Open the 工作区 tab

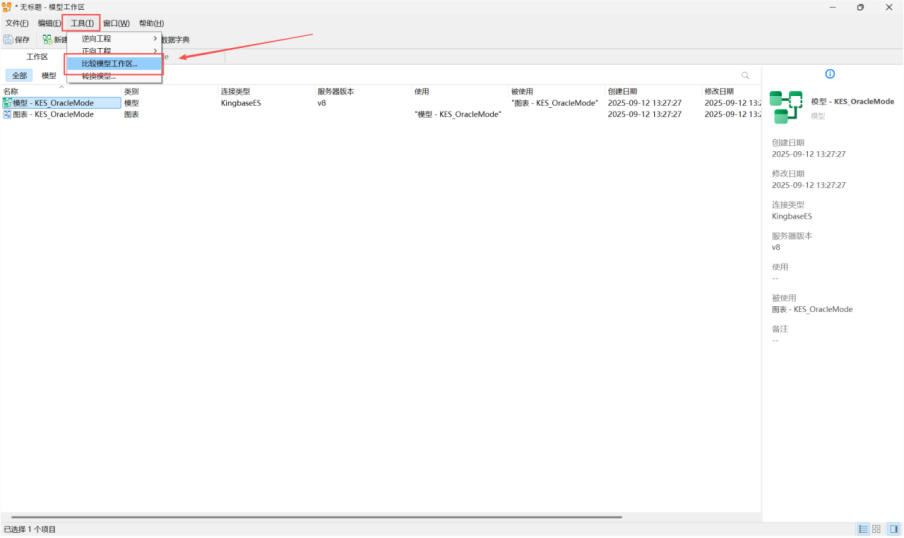(37, 57)
